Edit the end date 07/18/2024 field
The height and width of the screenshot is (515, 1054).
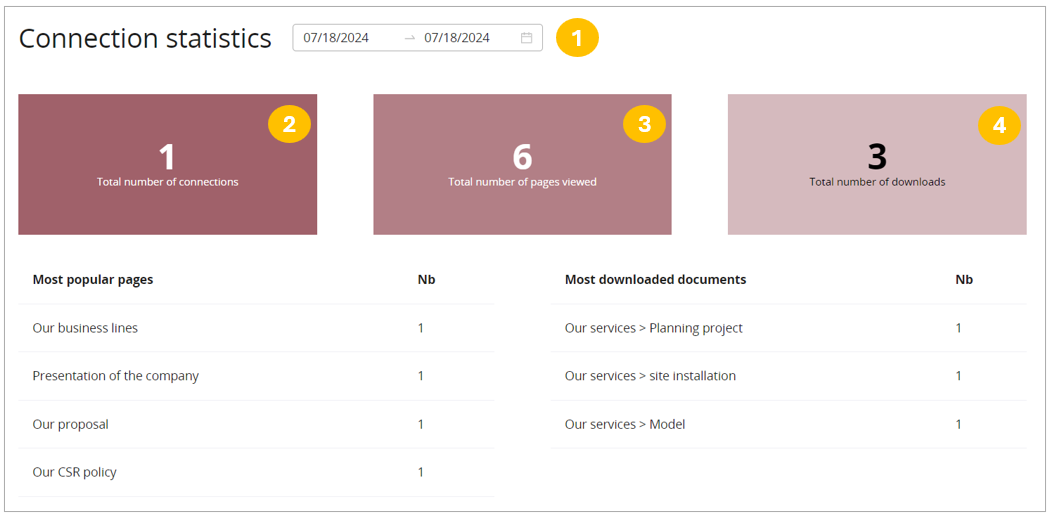[x=457, y=38]
